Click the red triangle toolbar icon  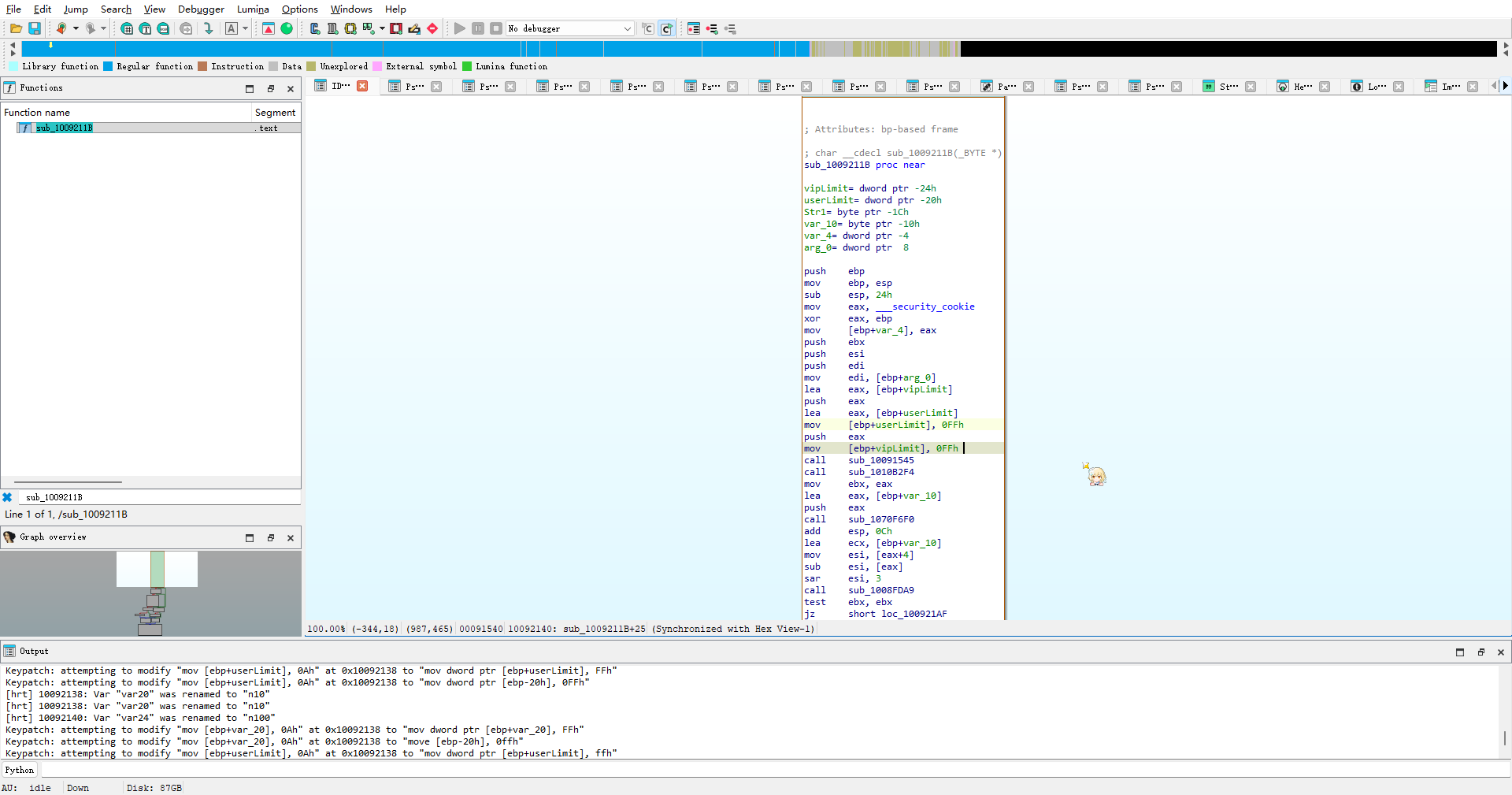(x=269, y=28)
